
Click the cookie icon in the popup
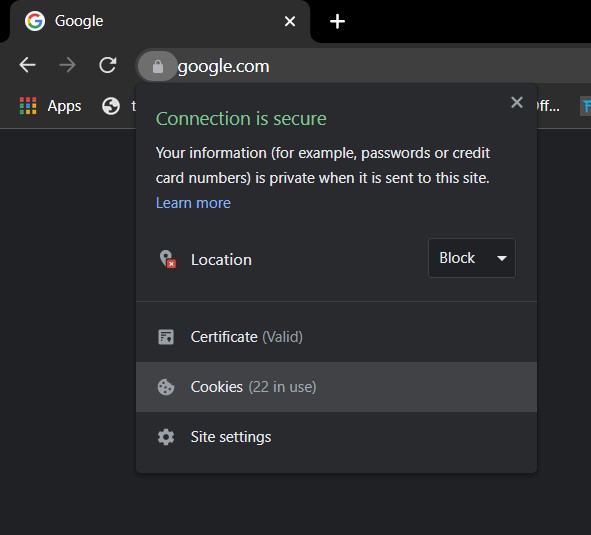coord(166,387)
